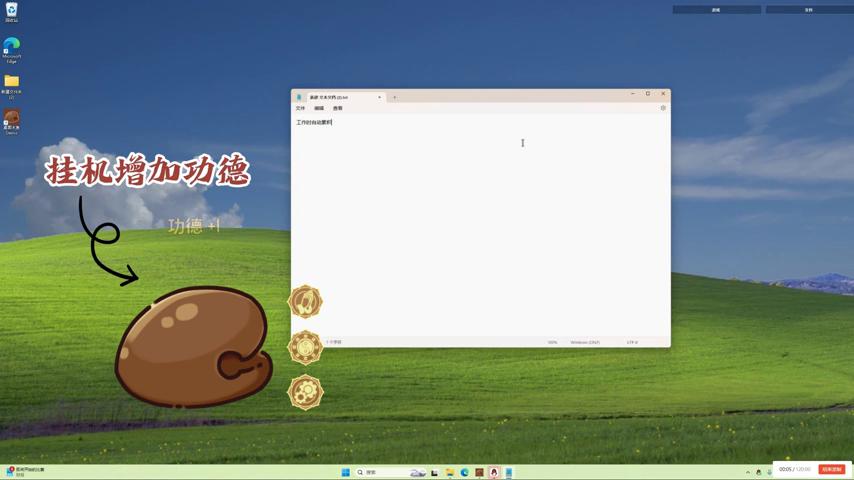
Task: Click Windows (CRLF) in Notepad status bar
Action: tap(585, 342)
